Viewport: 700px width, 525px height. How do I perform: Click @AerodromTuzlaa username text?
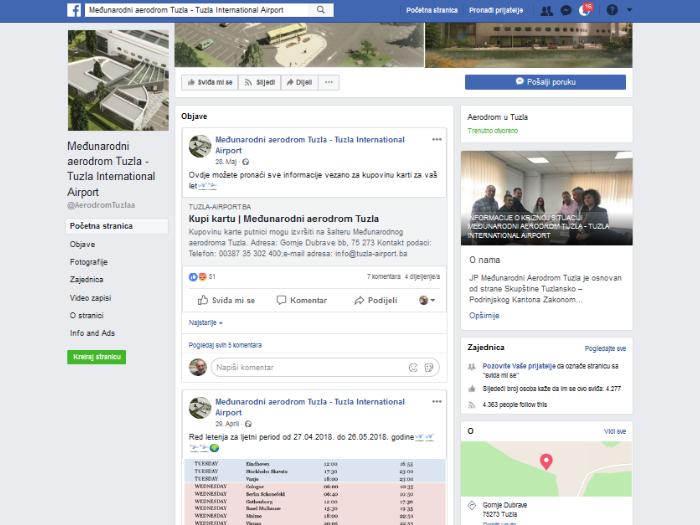[x=101, y=205]
